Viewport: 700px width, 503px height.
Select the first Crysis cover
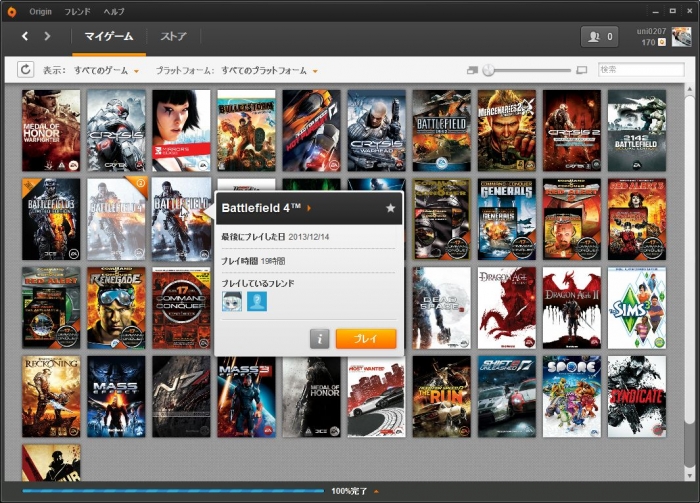[x=116, y=130]
